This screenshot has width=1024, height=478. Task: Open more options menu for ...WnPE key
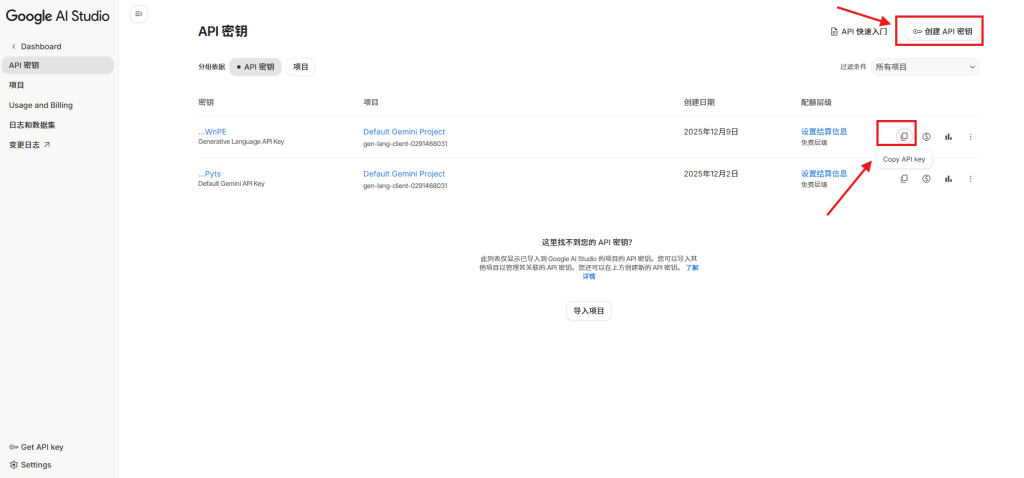(x=970, y=136)
